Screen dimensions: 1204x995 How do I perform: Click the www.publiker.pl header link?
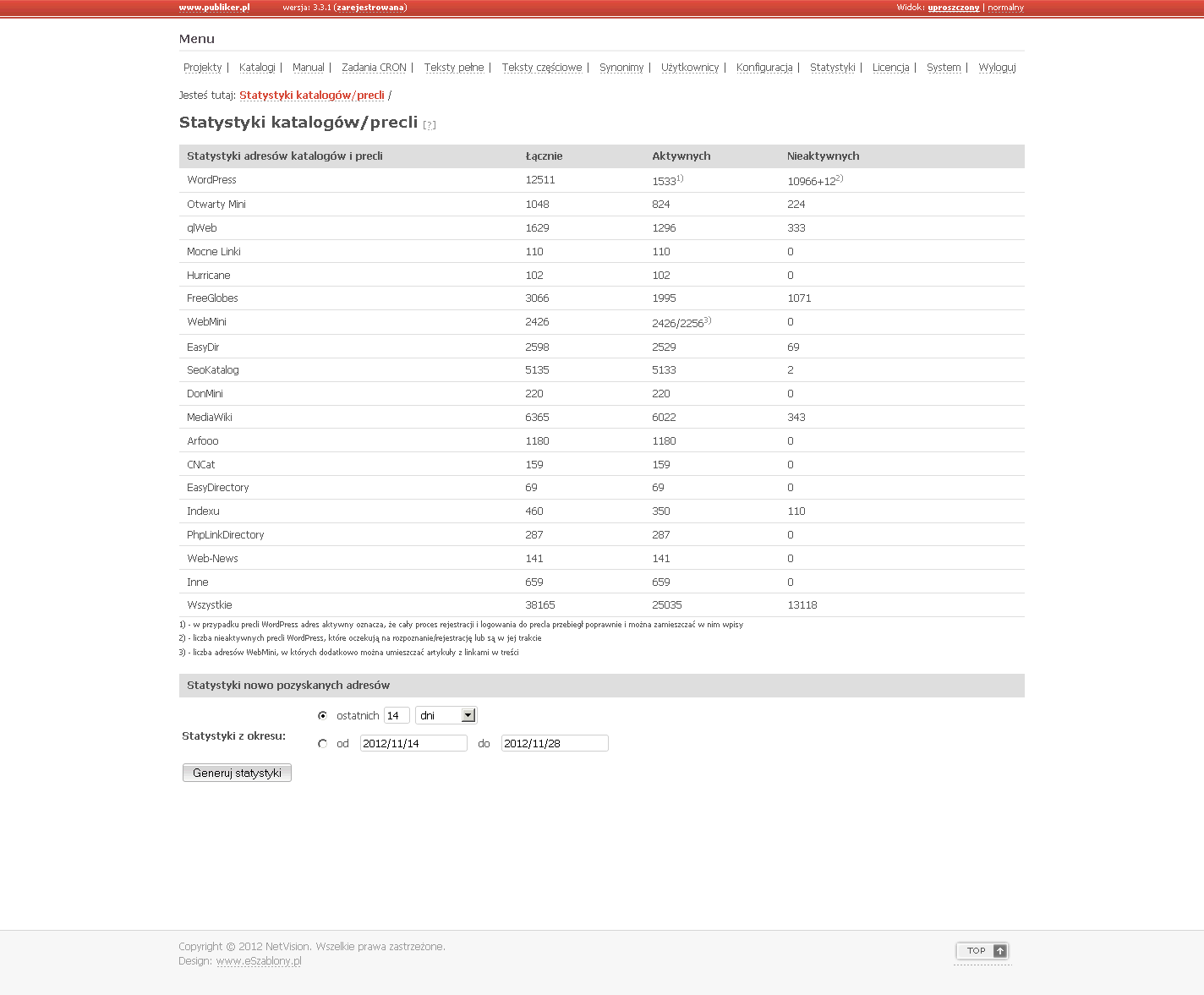coord(215,8)
